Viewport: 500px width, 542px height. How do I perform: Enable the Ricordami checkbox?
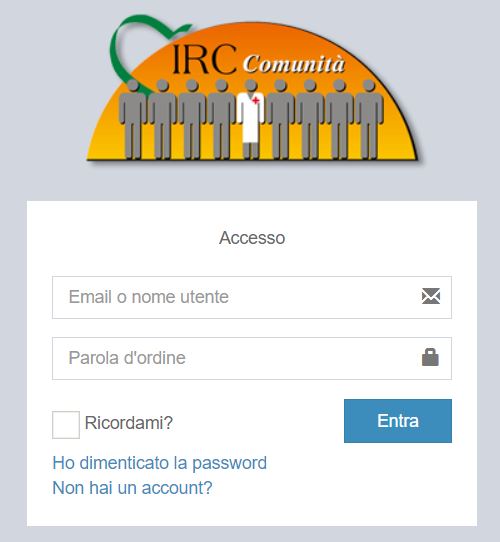coord(66,425)
